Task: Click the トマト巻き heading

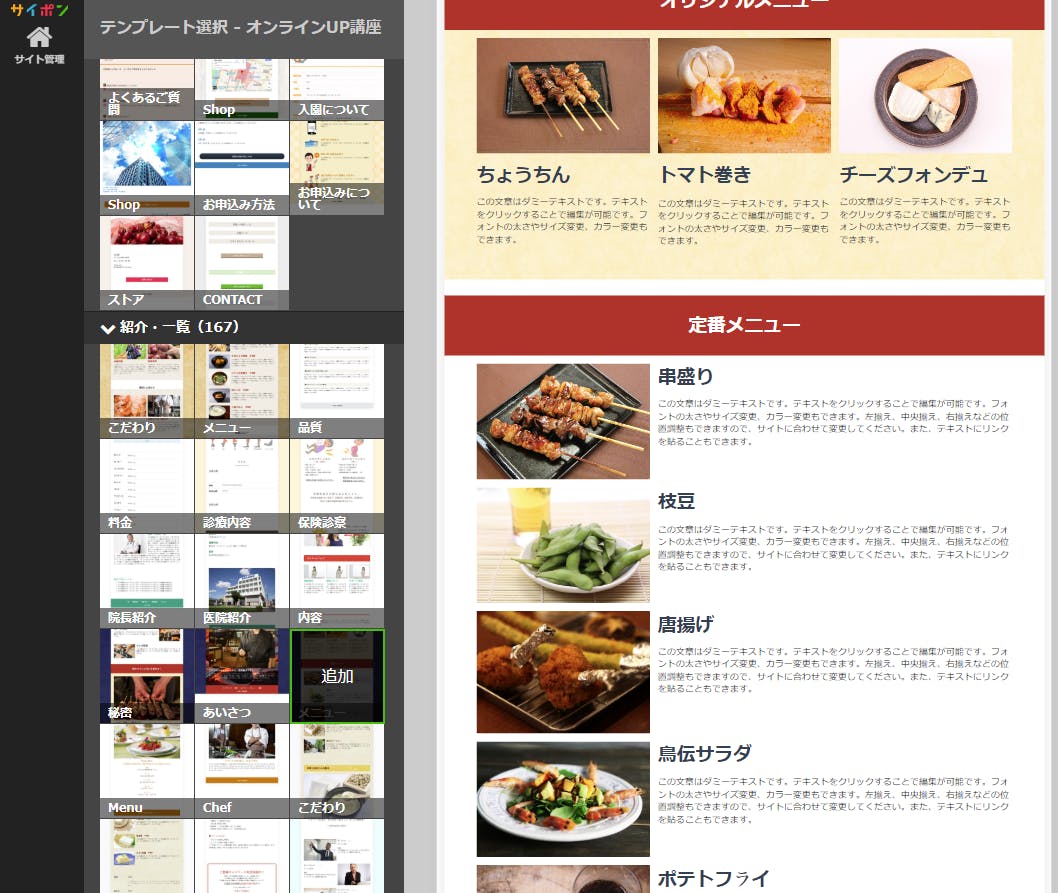Action: tap(704, 175)
